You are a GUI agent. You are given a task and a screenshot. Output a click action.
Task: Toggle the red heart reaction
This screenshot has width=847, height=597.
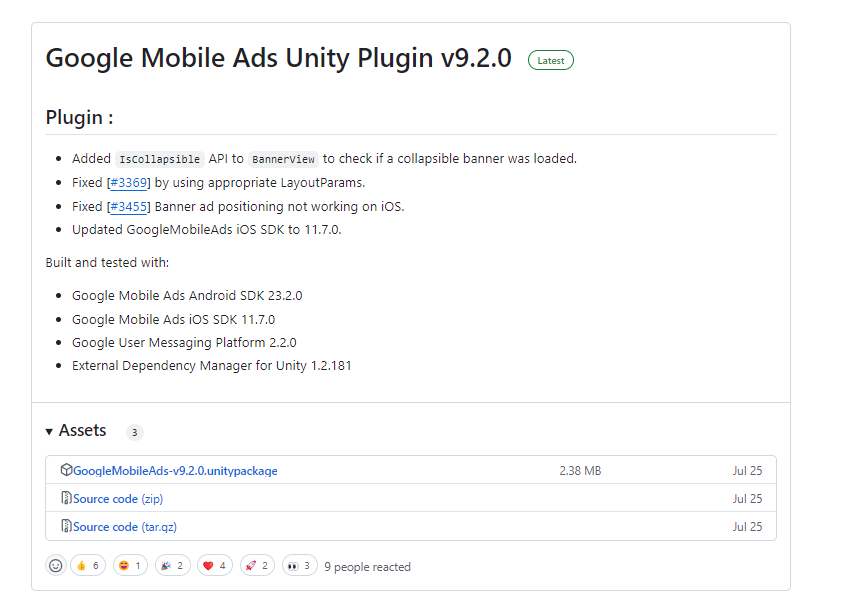coord(215,566)
